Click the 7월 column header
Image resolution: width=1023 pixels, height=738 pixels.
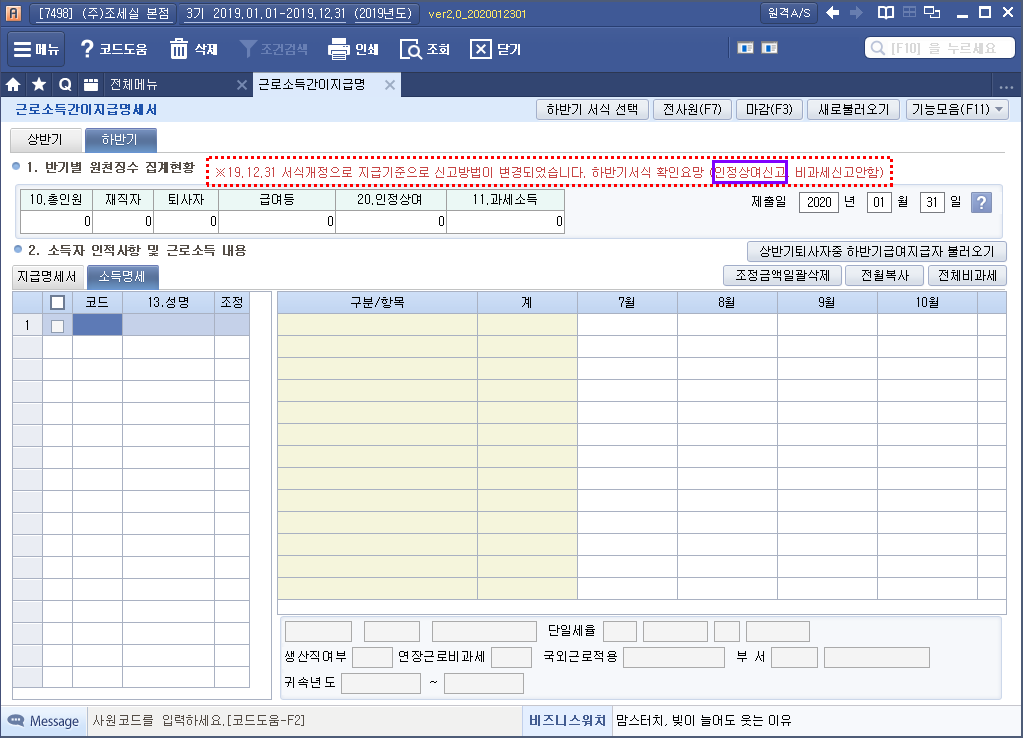(627, 302)
